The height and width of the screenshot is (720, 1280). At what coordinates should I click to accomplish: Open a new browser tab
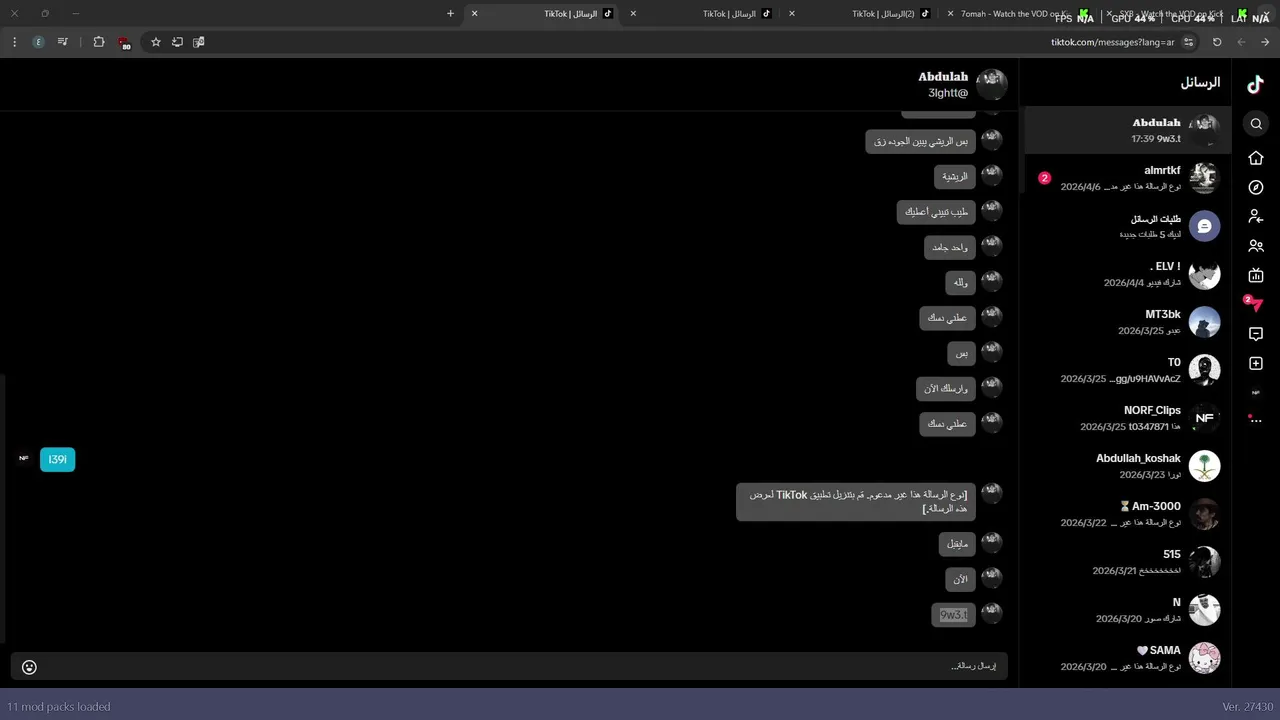450,14
